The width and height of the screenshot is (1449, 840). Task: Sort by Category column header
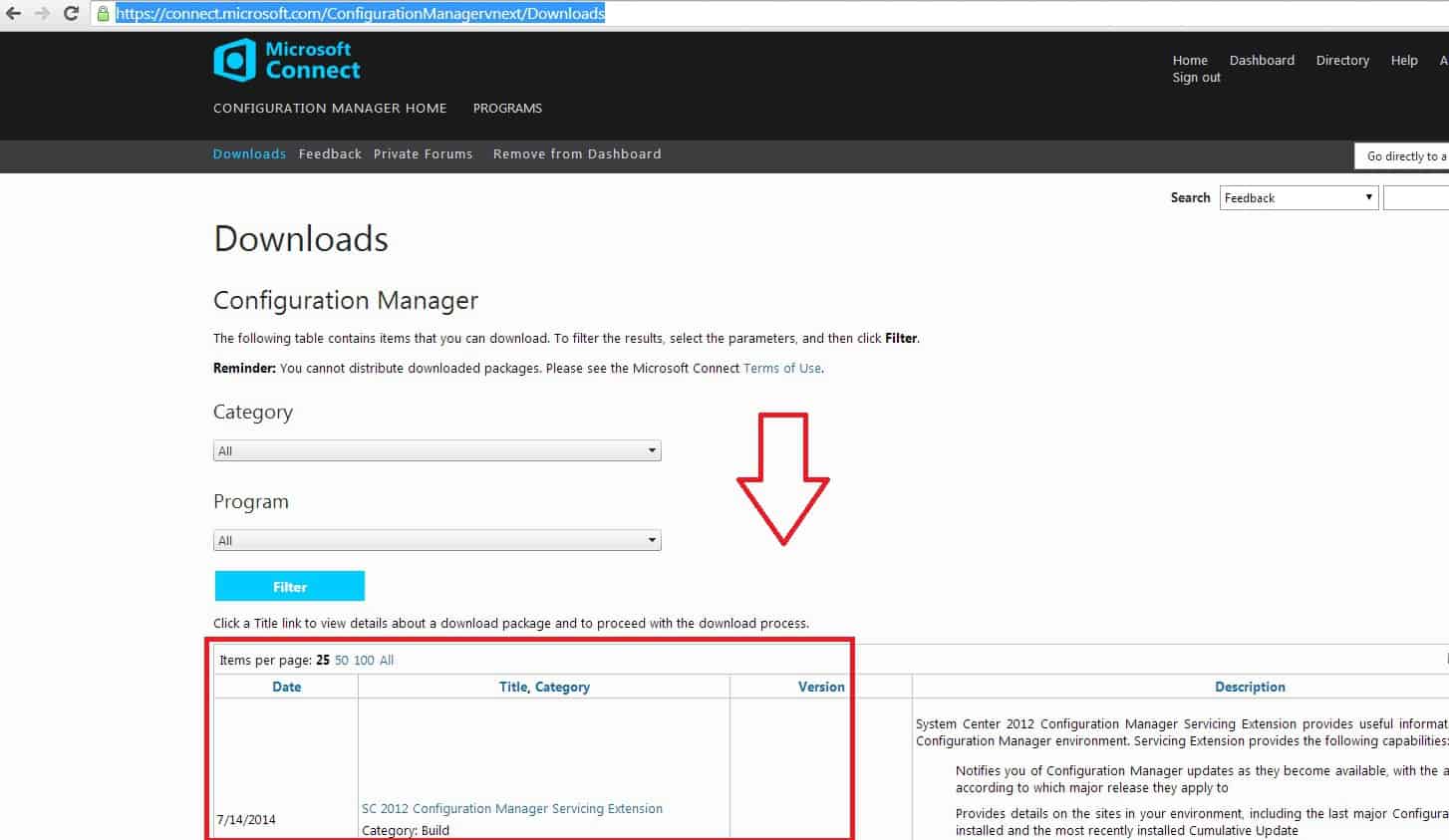[x=562, y=687]
